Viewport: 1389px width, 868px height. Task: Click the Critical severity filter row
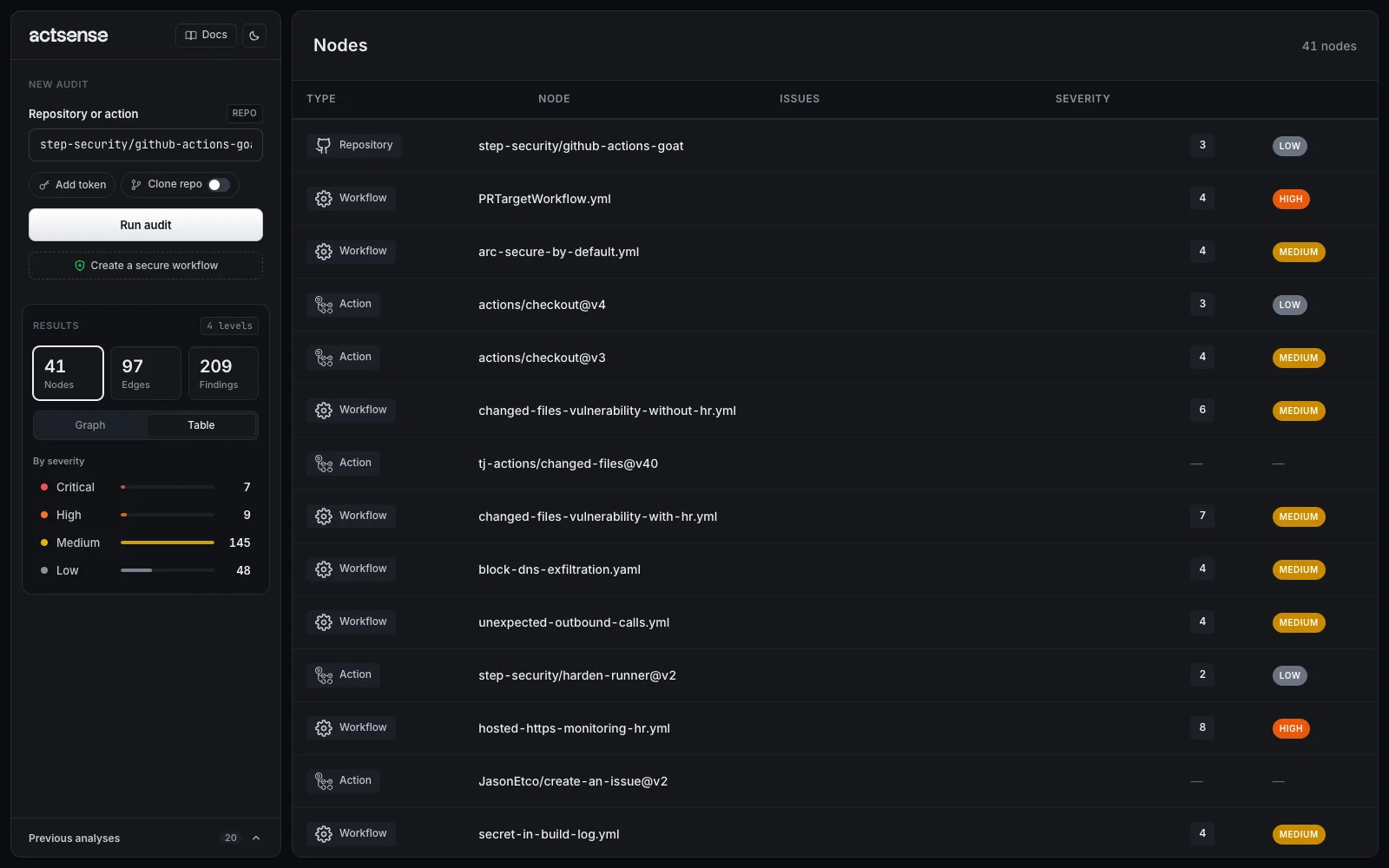[146, 487]
